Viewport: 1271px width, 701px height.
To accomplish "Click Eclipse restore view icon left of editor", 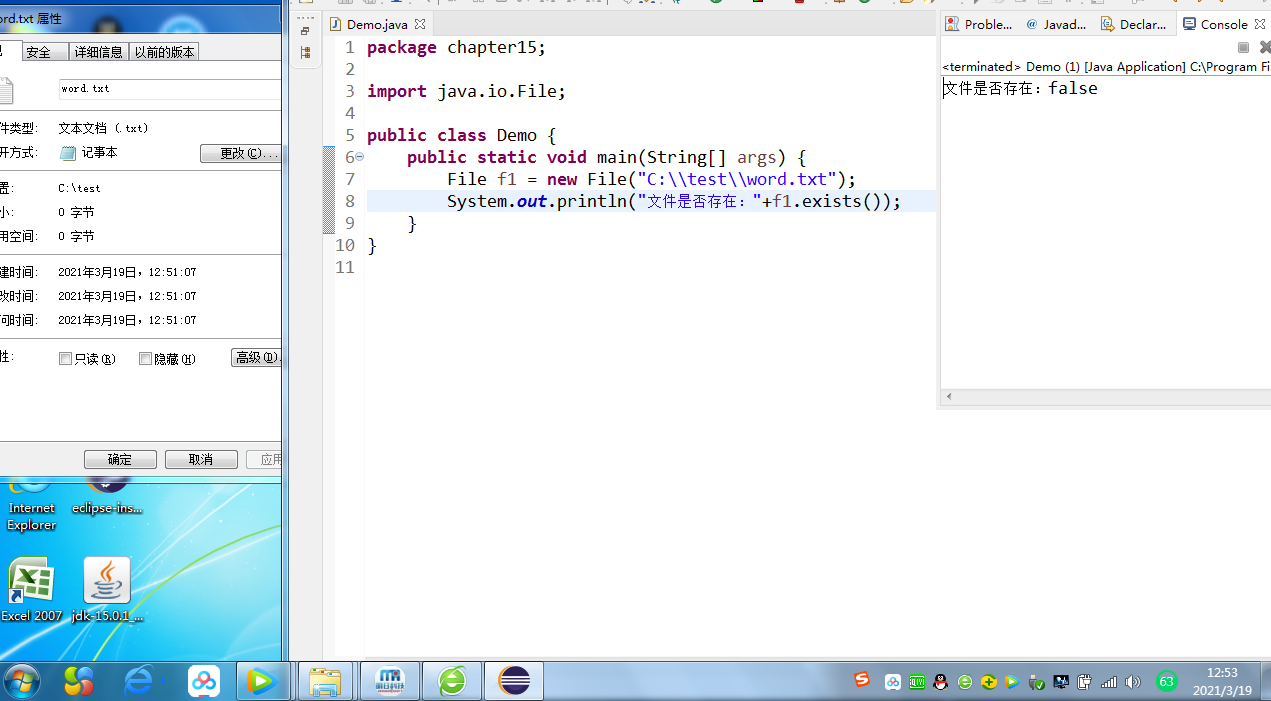I will point(305,31).
